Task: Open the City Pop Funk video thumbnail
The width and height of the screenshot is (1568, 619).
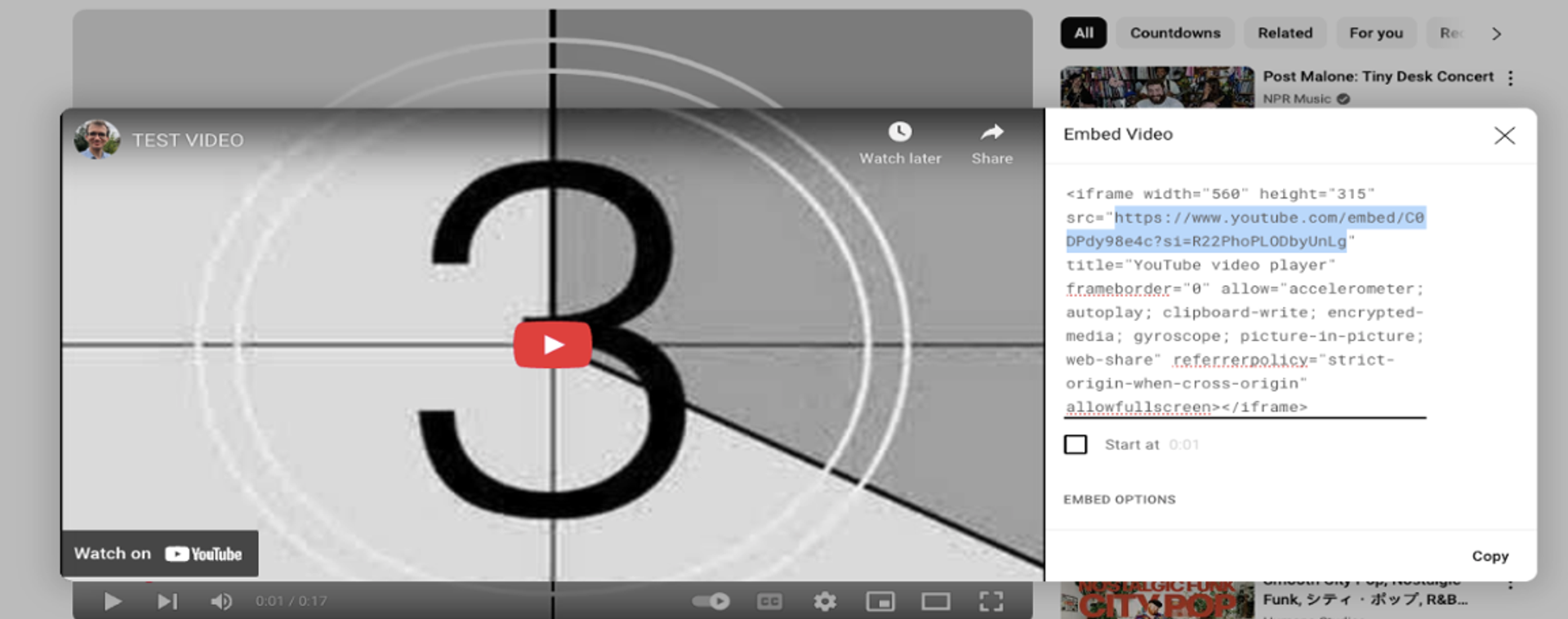Action: (1157, 599)
